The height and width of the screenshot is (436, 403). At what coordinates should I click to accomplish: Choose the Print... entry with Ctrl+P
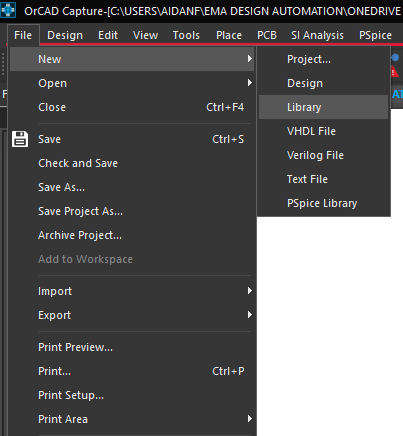coord(132,371)
